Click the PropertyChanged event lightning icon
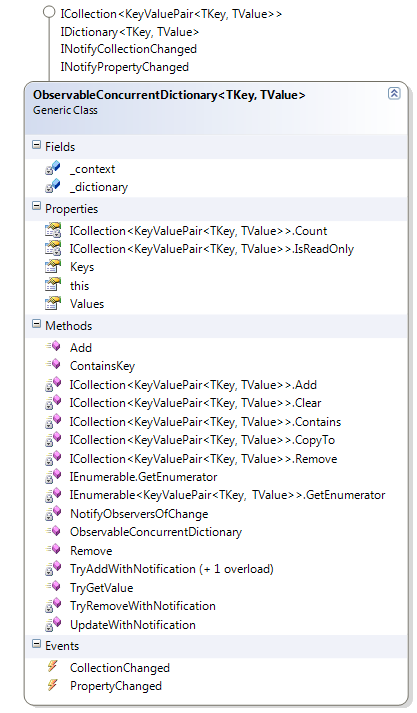The height and width of the screenshot is (713, 417). pos(53,685)
